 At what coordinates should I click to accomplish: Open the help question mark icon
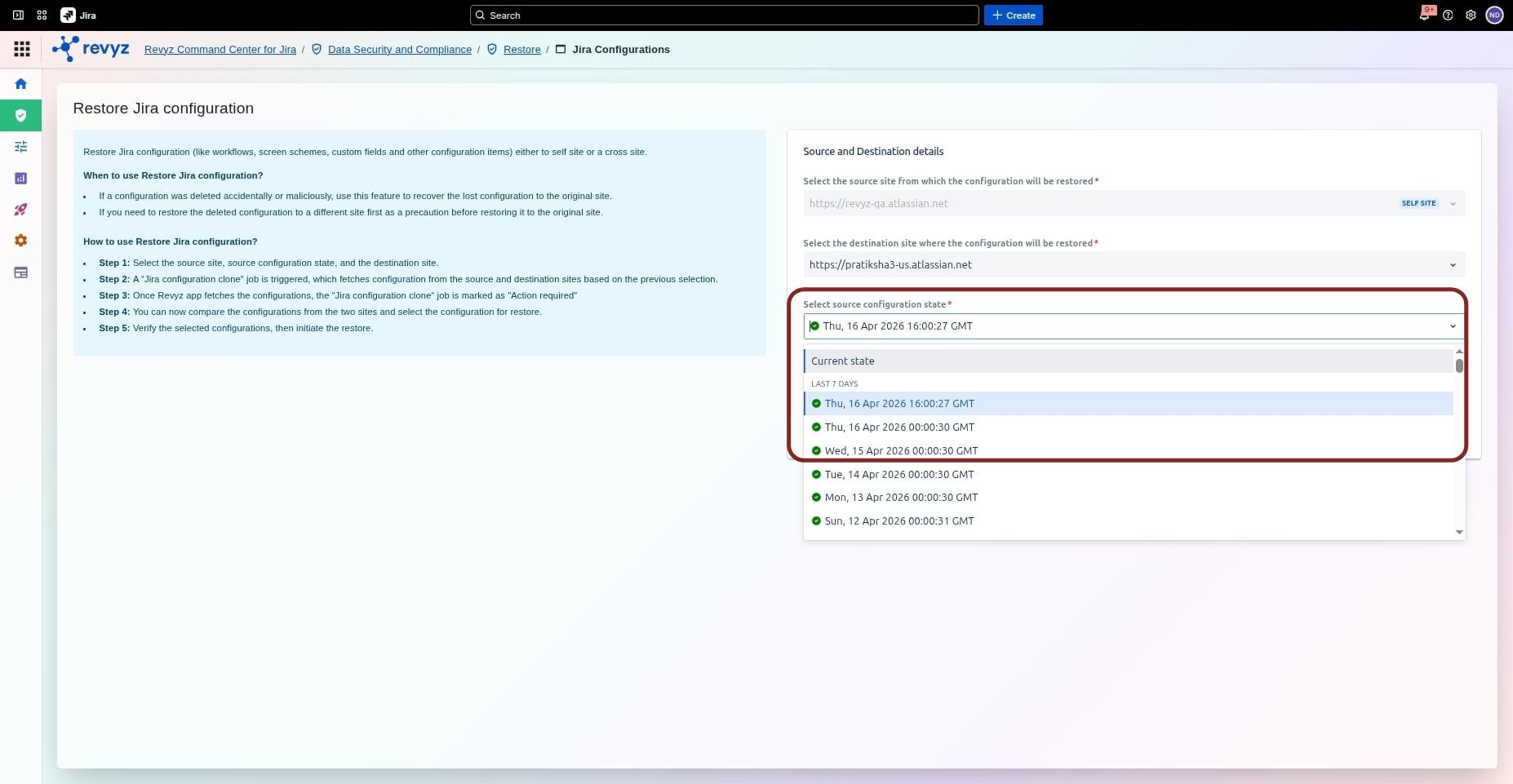[x=1448, y=15]
